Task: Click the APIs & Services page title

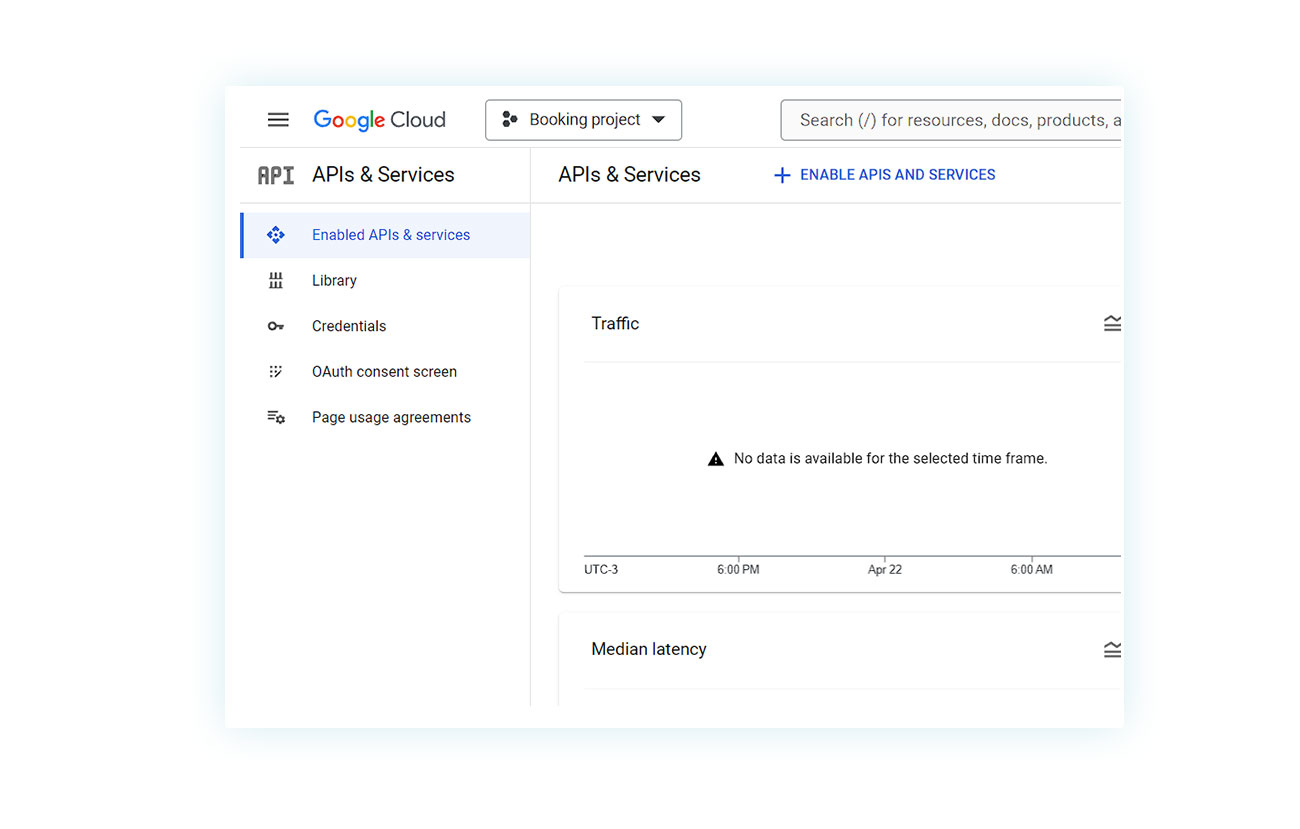Action: click(629, 175)
